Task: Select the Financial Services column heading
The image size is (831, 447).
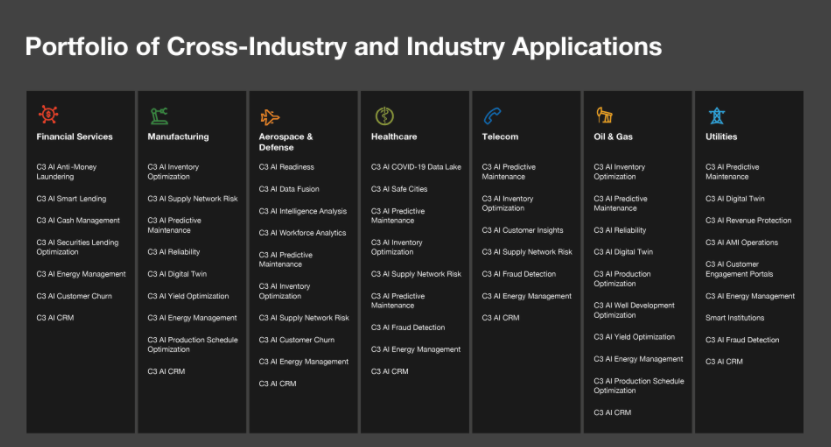Action: pyautogui.click(x=74, y=137)
